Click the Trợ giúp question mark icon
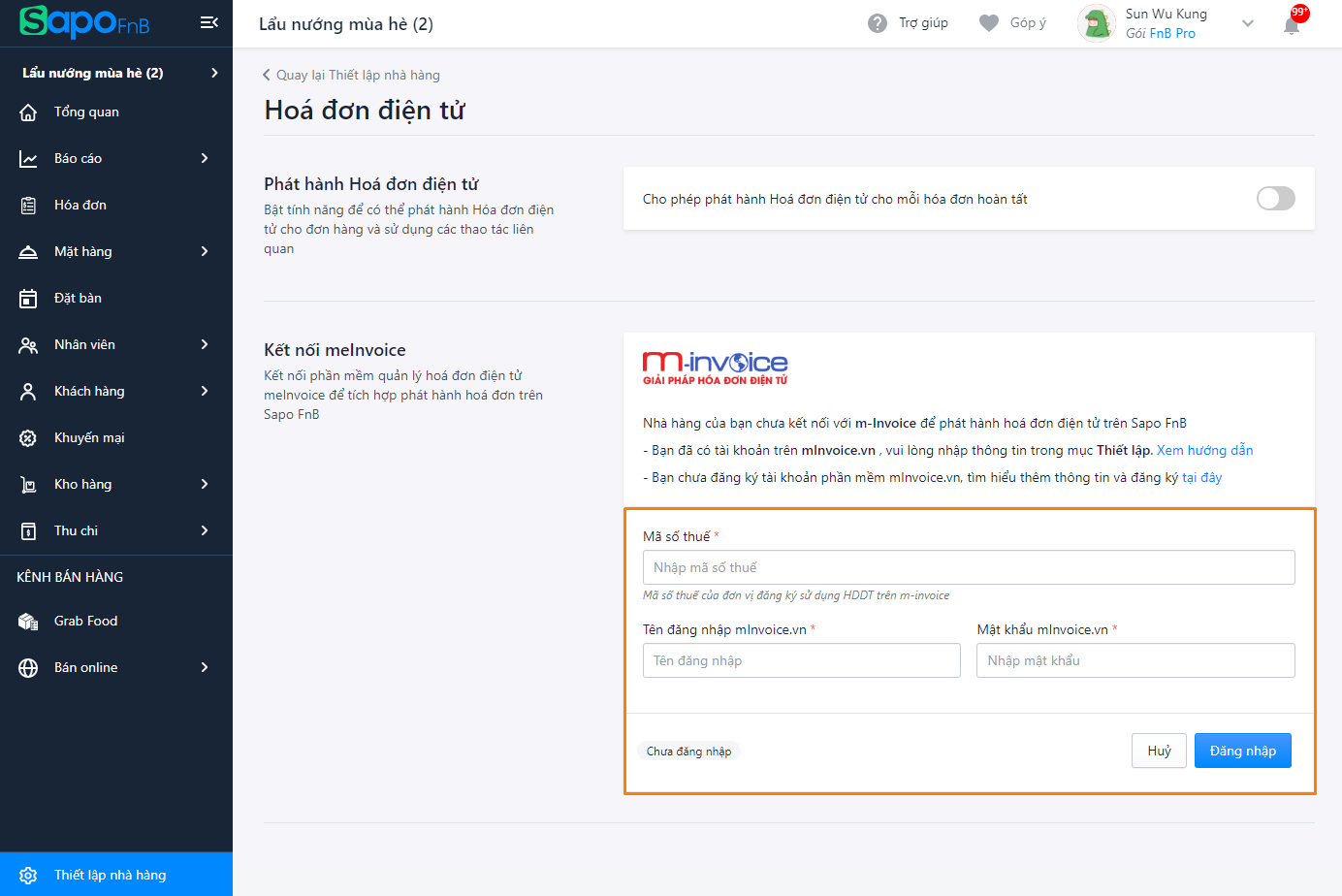The height and width of the screenshot is (896, 1342). [878, 23]
